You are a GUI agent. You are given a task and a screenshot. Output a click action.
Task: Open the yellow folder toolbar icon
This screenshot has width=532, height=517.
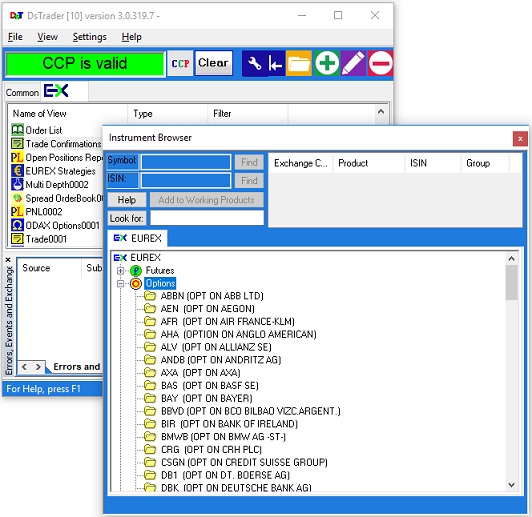(x=299, y=63)
